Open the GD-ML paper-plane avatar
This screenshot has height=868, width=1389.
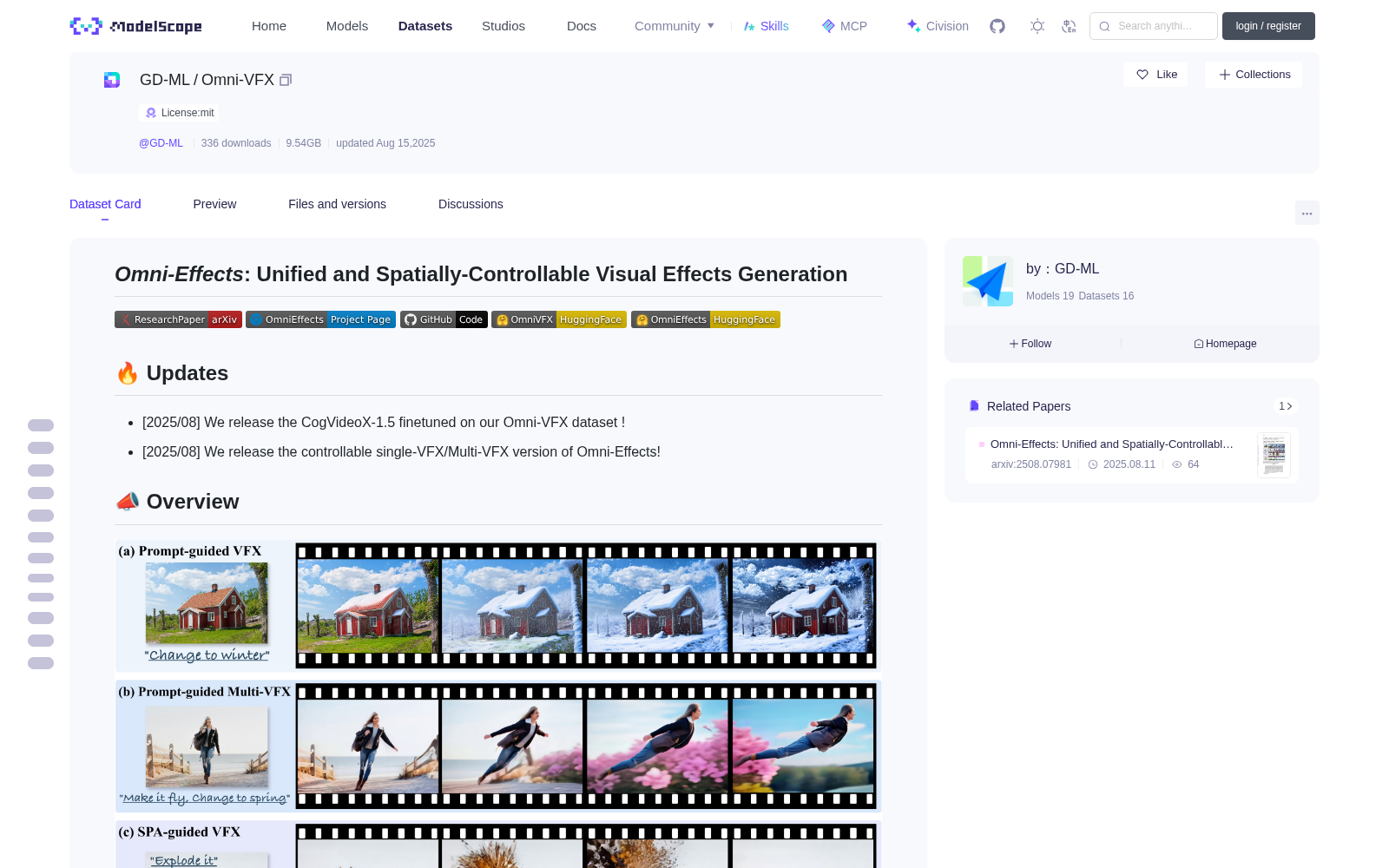tap(988, 281)
